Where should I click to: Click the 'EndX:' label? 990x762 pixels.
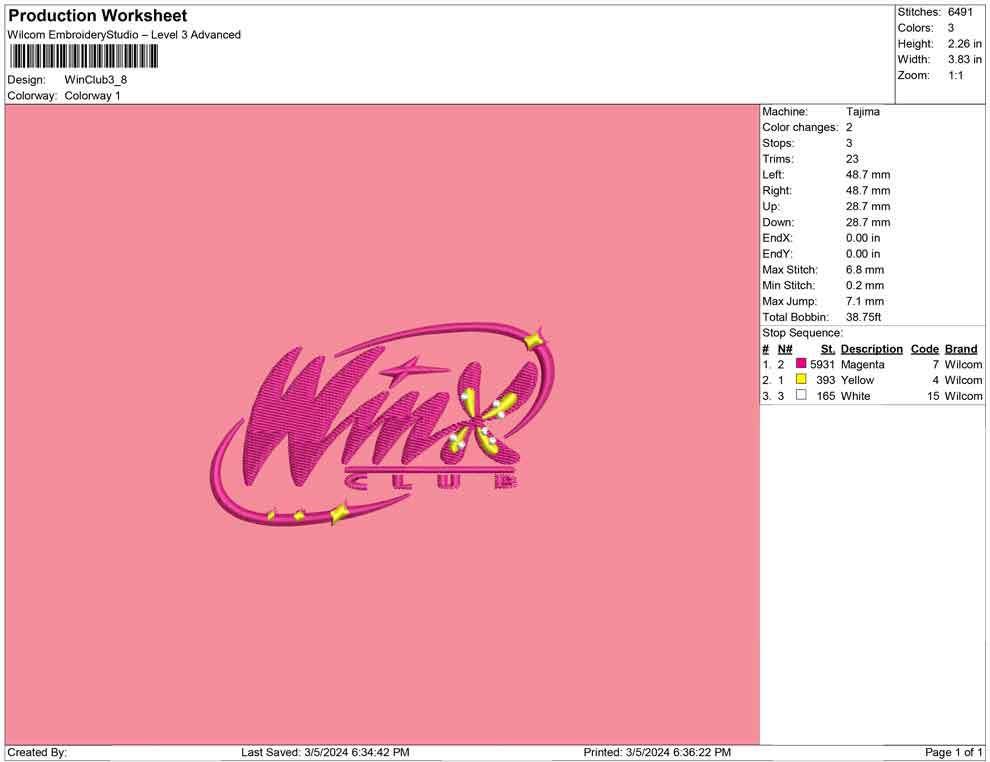tap(777, 238)
